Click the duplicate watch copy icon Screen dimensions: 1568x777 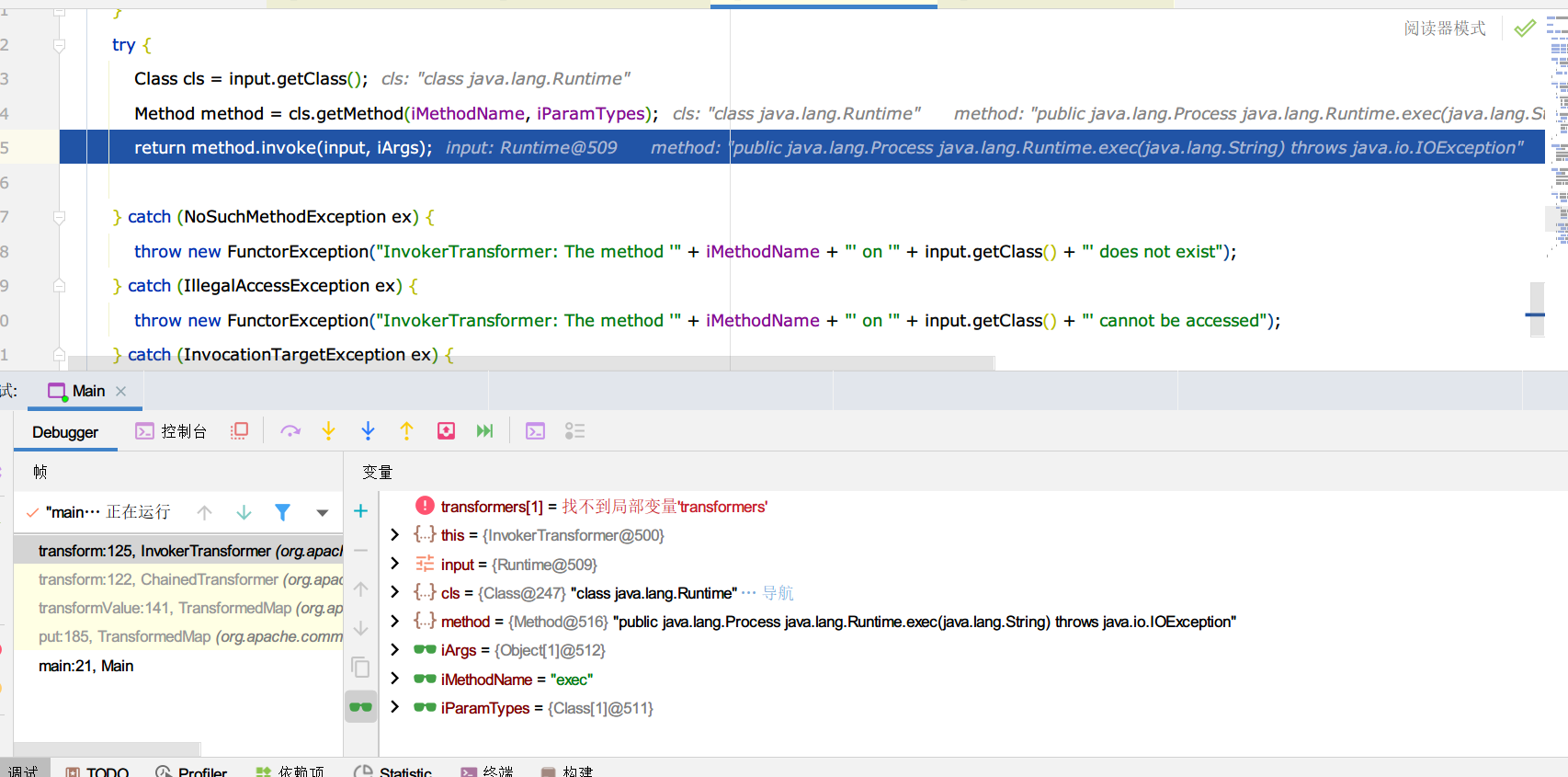(361, 668)
